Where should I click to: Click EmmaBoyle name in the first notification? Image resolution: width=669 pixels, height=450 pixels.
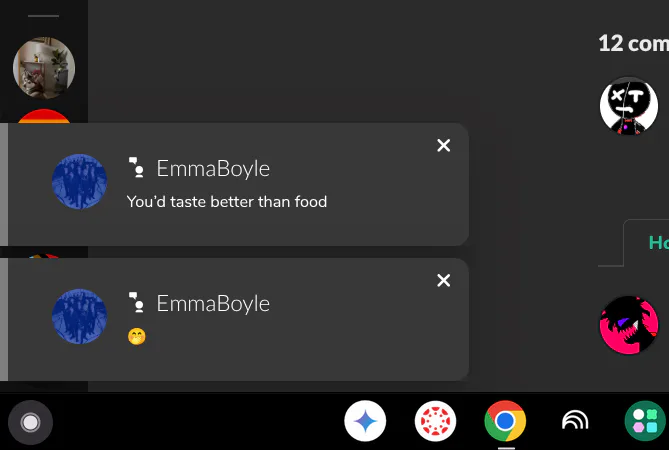click(x=213, y=168)
